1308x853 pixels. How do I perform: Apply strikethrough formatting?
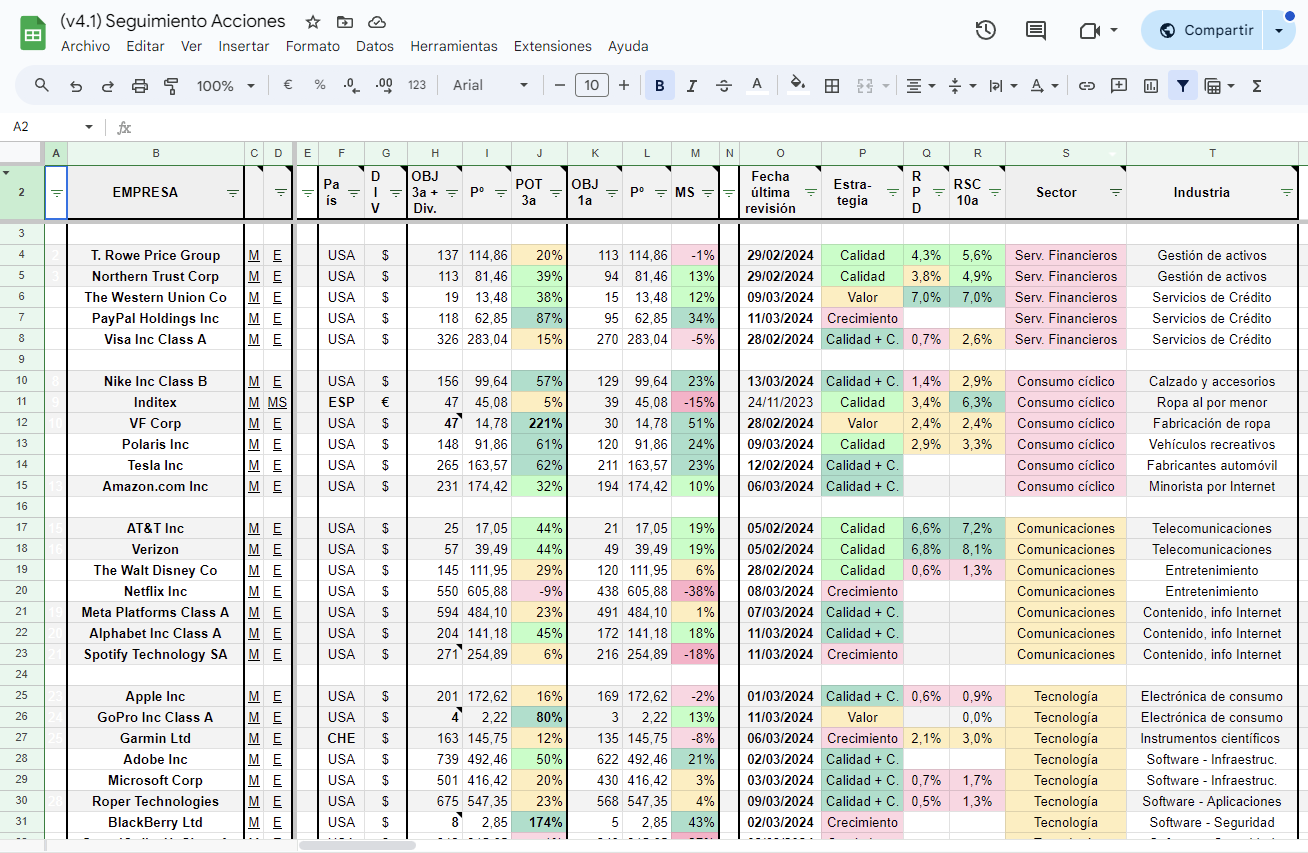click(x=724, y=86)
